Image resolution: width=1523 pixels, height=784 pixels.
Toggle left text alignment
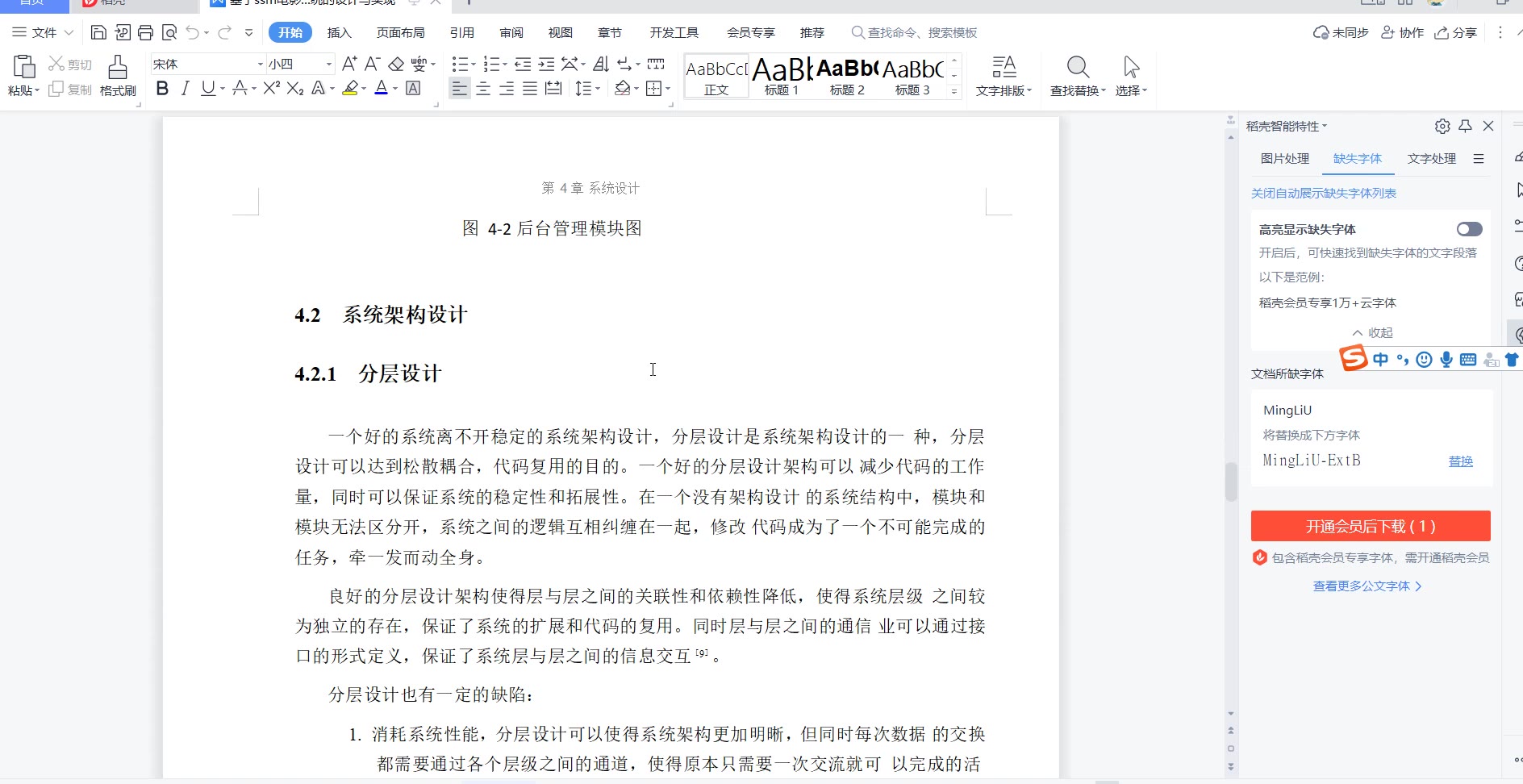pyautogui.click(x=459, y=88)
